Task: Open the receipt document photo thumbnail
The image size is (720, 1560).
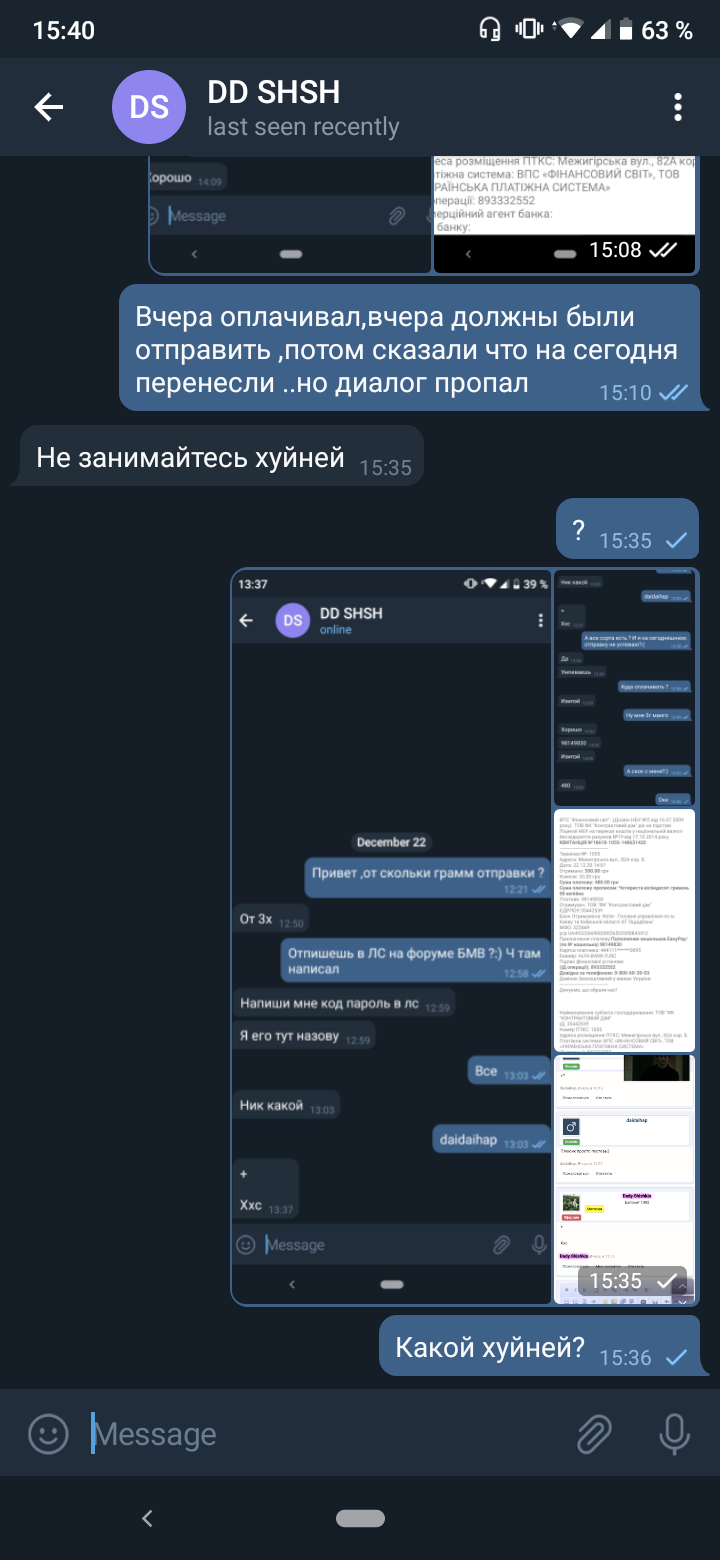Action: (x=626, y=930)
